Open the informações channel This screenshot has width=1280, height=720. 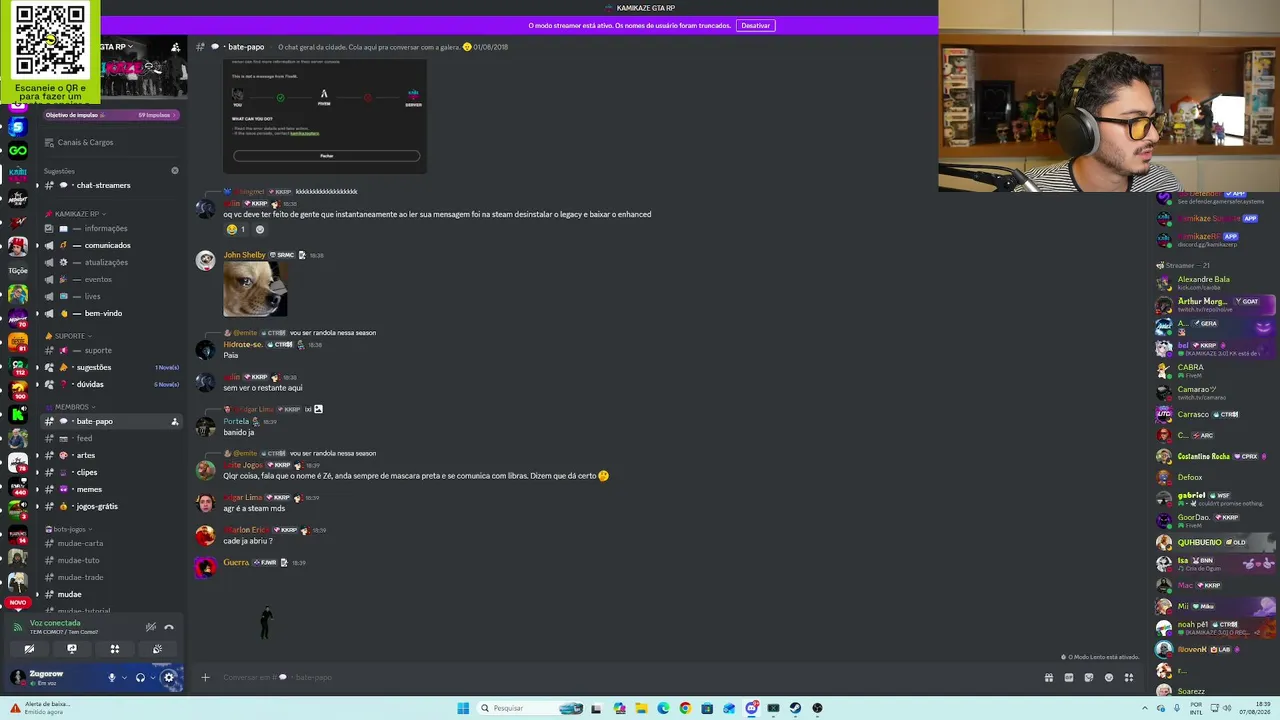click(x=110, y=228)
